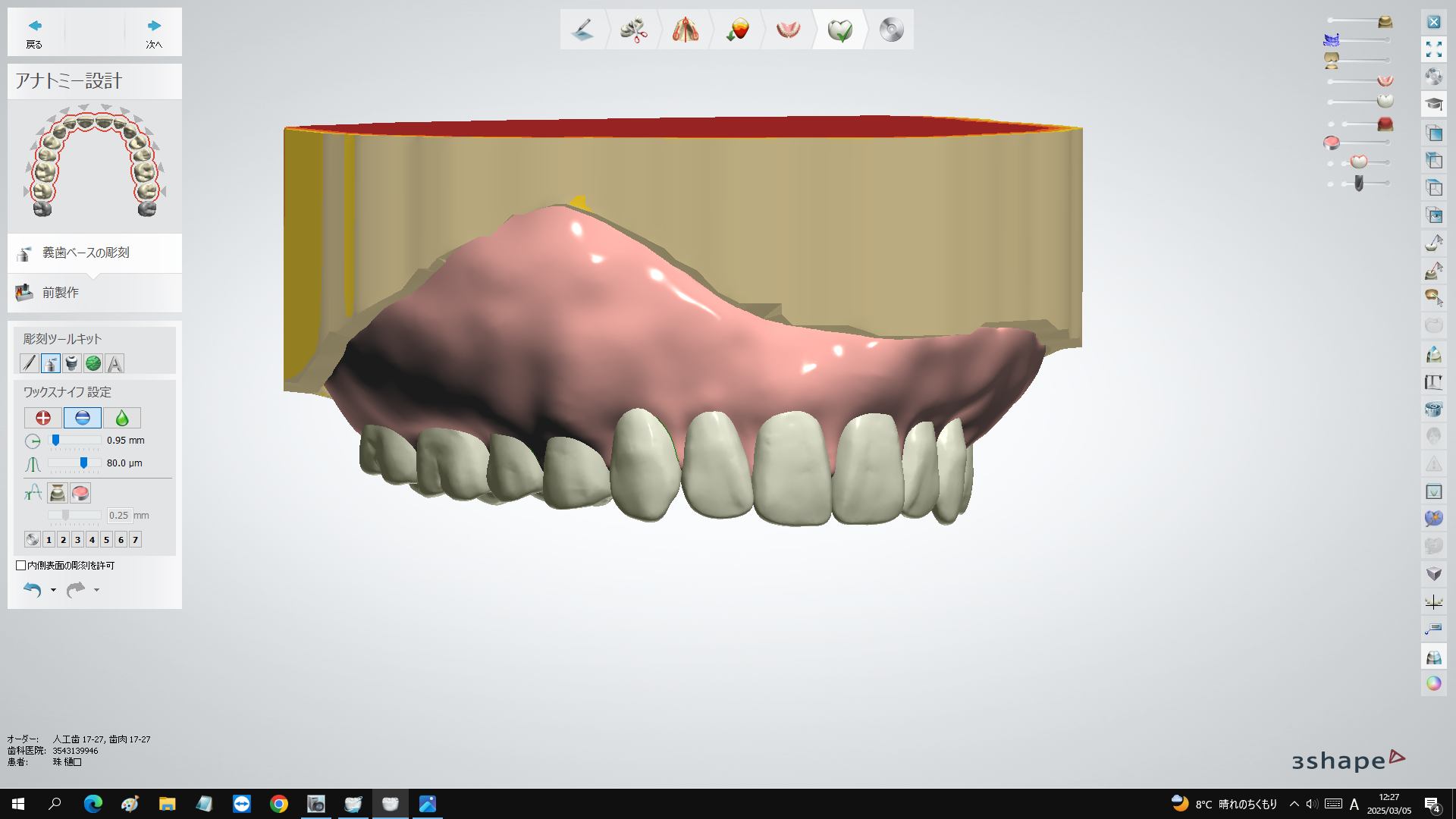Click the fullscreen expand icon
Image resolution: width=1456 pixels, height=819 pixels.
click(1433, 50)
